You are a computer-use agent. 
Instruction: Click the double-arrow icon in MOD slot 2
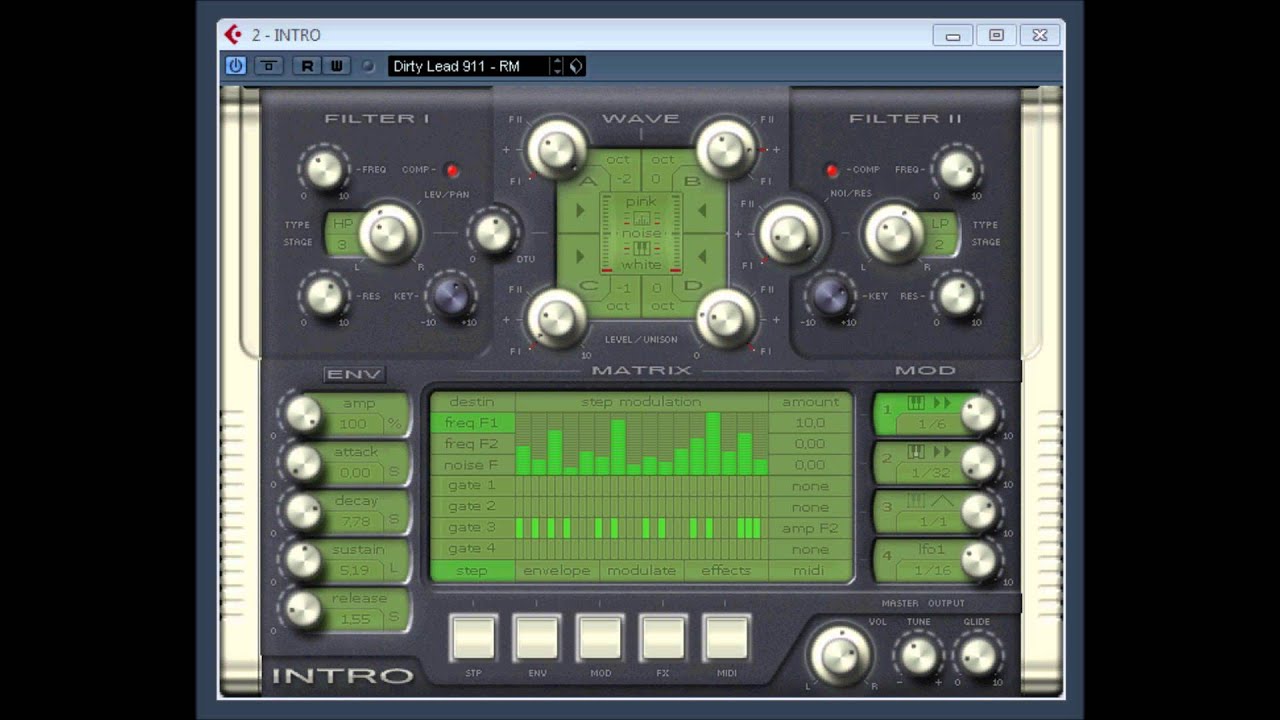tap(942, 452)
